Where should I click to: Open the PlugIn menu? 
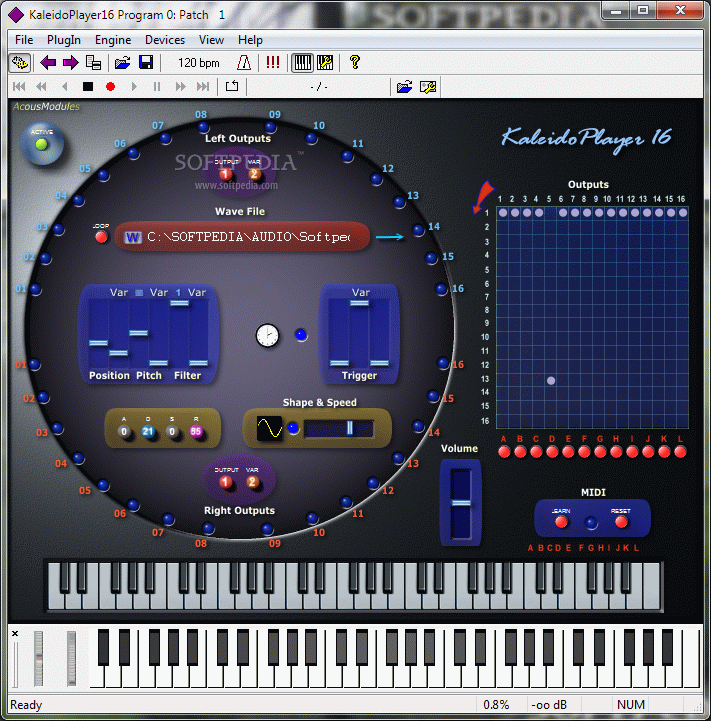click(x=64, y=40)
